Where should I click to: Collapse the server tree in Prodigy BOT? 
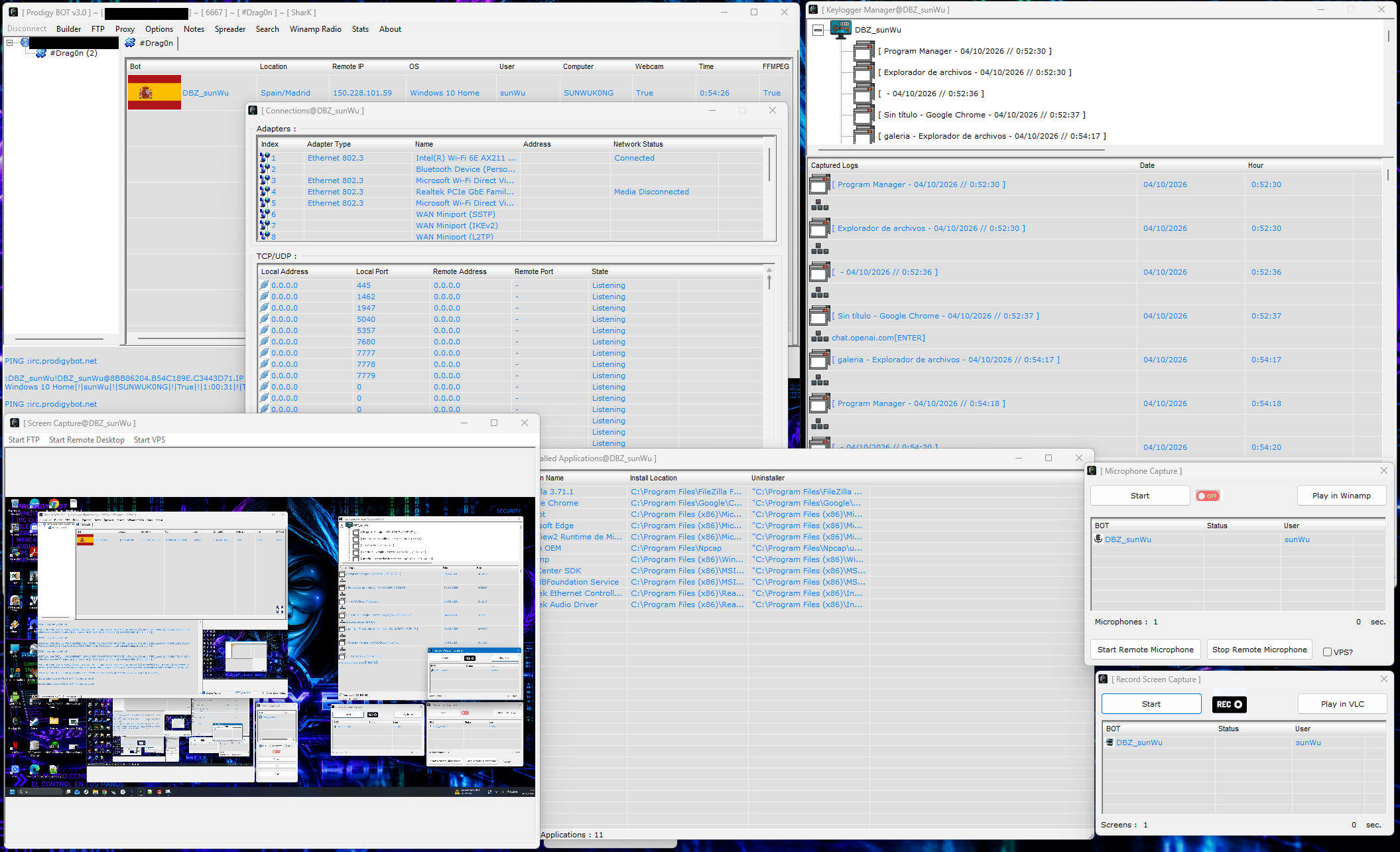[x=10, y=42]
